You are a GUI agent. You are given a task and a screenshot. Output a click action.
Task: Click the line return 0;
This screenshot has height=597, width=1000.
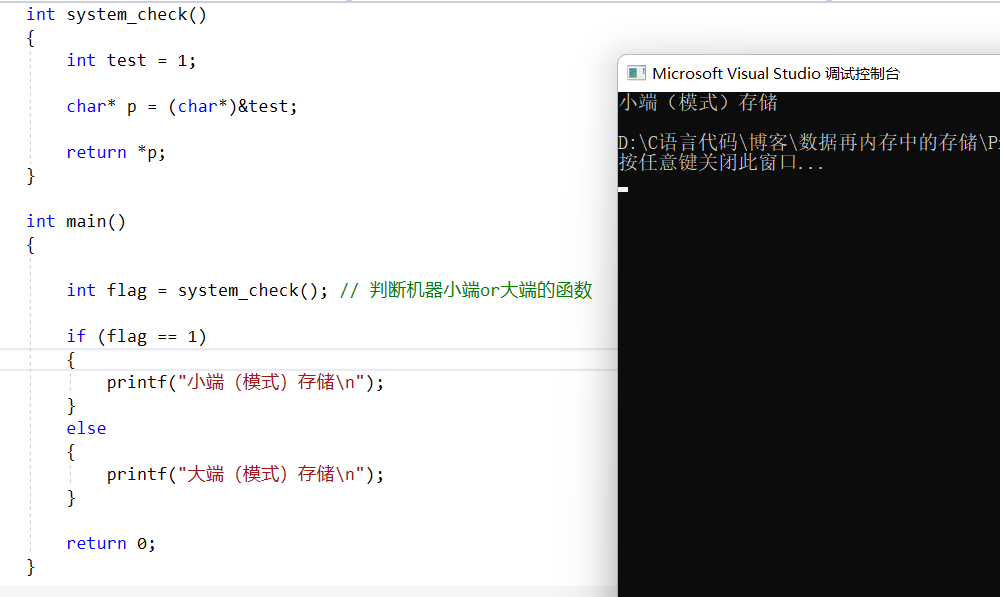111,543
